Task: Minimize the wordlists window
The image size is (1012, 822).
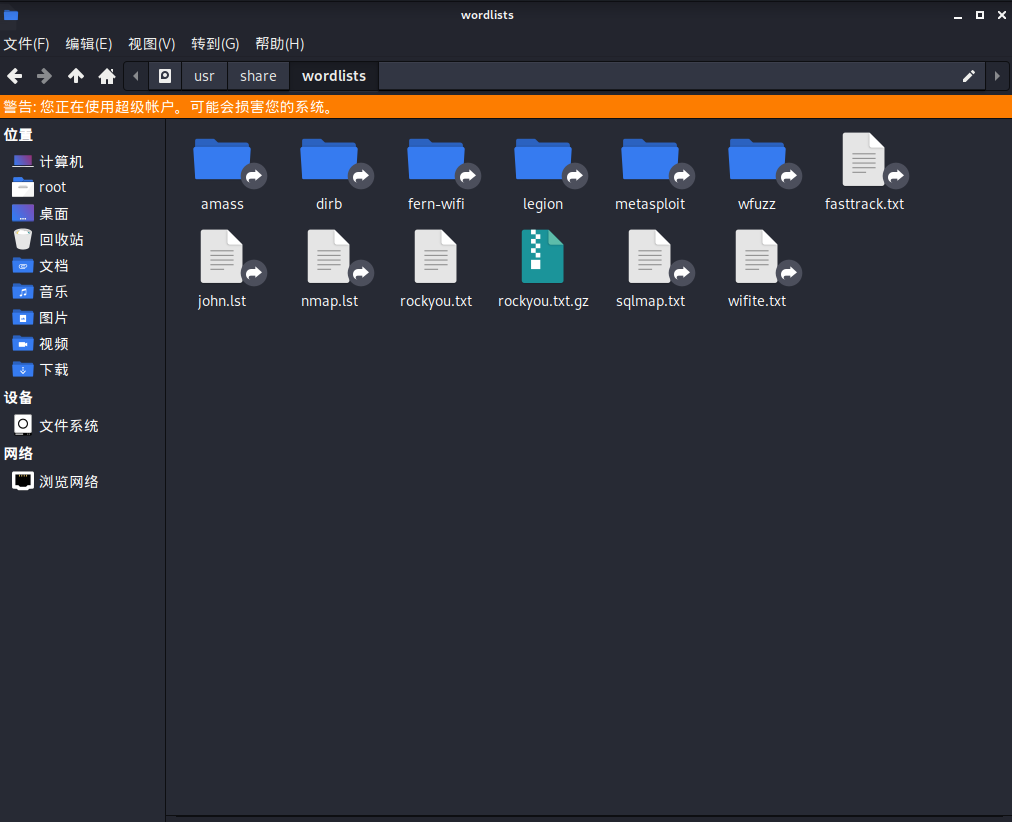Action: [x=958, y=15]
